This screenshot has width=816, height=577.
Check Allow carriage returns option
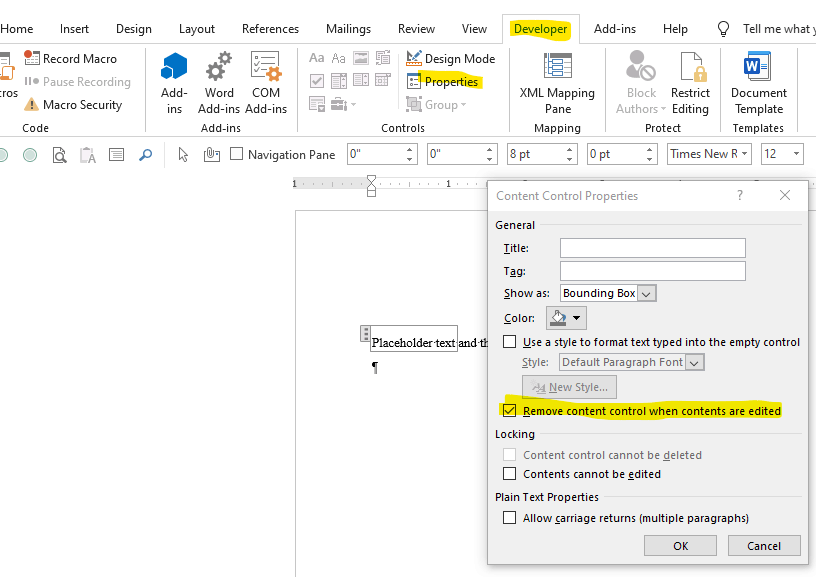point(509,518)
